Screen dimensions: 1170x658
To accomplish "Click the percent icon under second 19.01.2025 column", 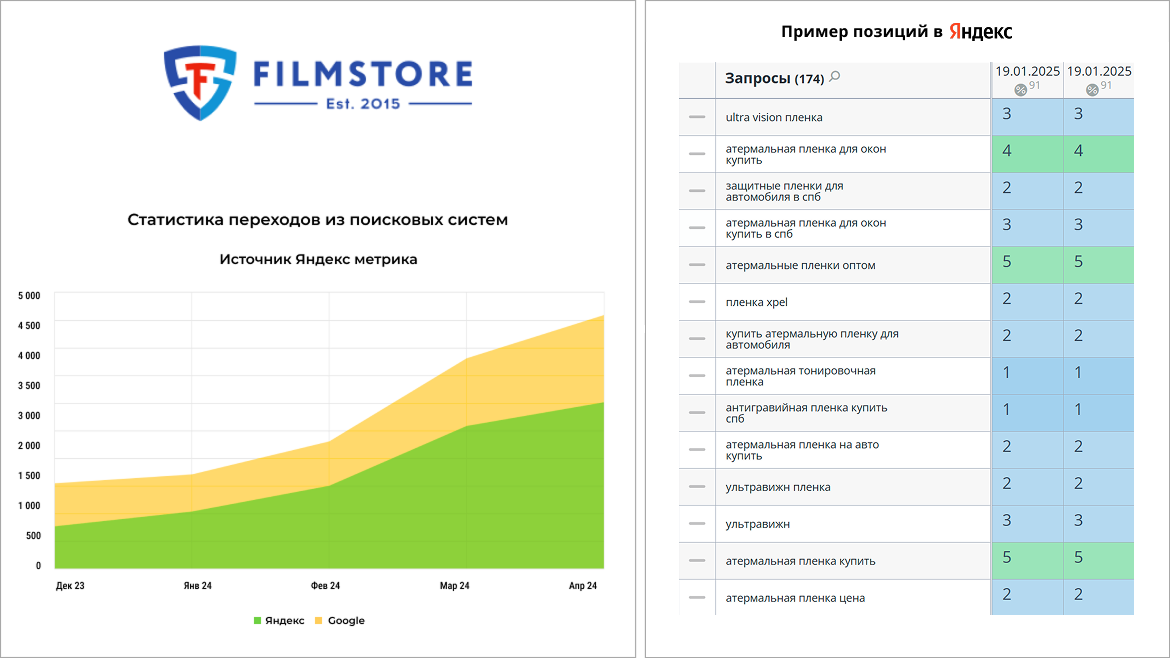I will pyautogui.click(x=1092, y=90).
